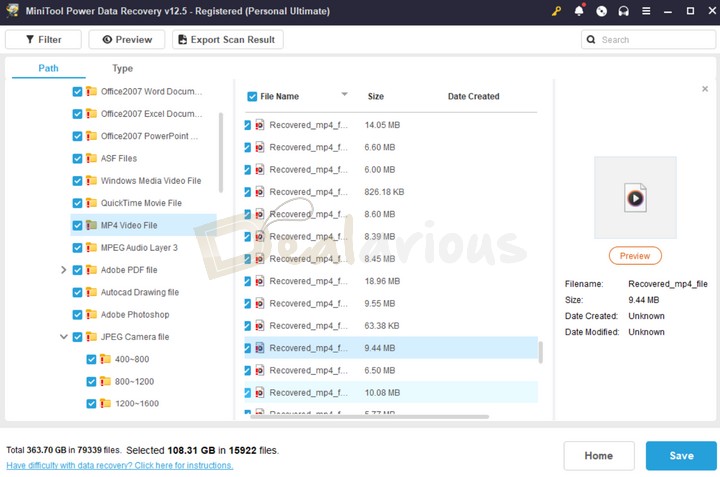The height and width of the screenshot is (477, 720).
Task: Open the File Name column sort dropdown
Action: 344,94
